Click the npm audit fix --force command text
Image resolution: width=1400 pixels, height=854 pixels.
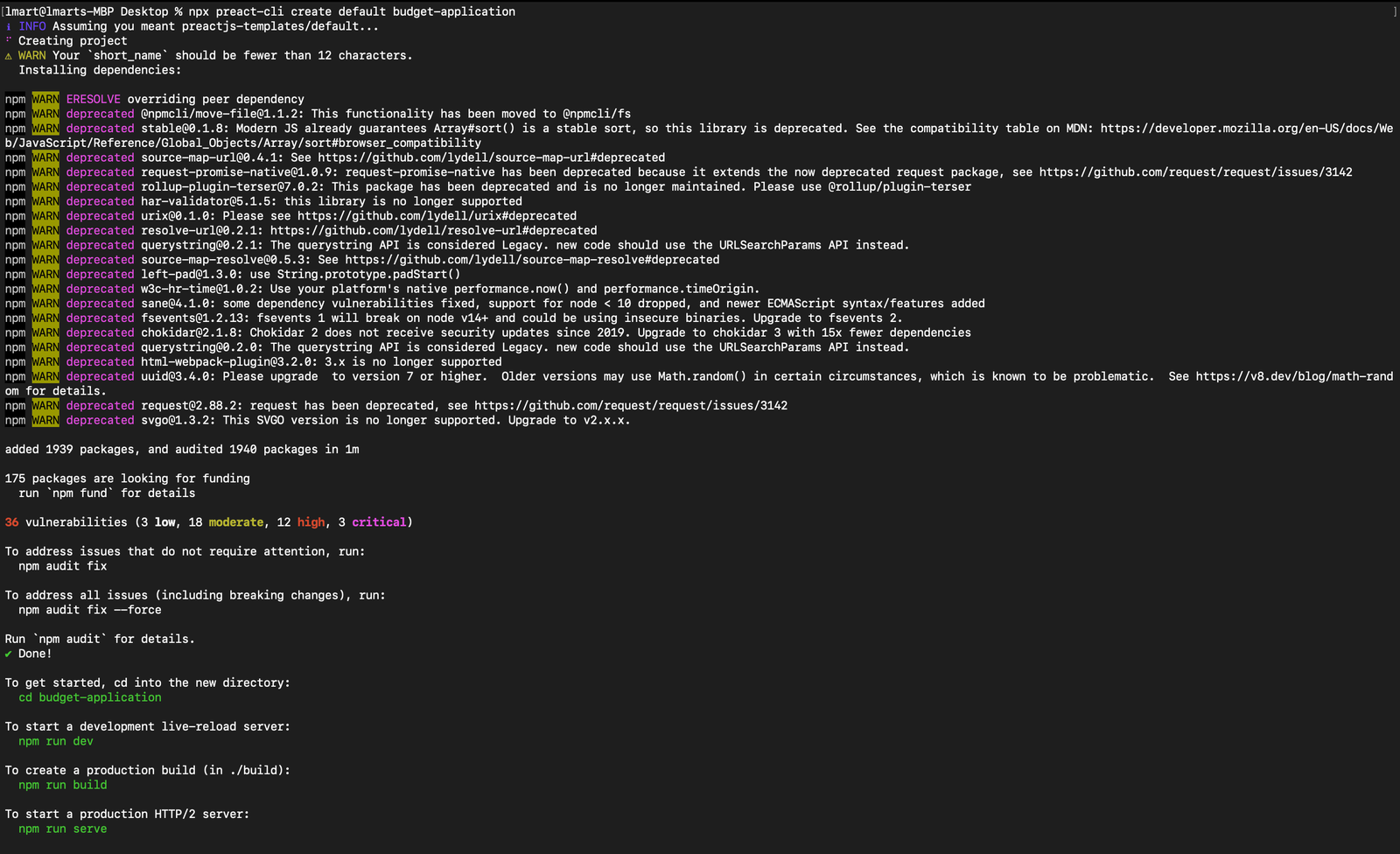click(90, 610)
